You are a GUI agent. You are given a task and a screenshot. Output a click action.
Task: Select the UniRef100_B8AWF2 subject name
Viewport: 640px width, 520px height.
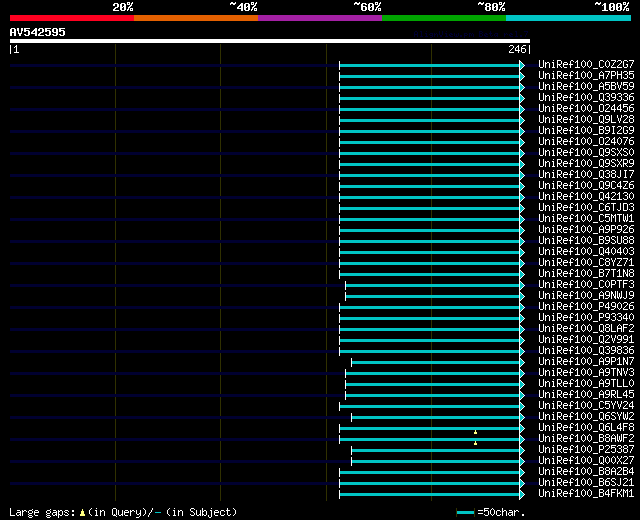[x=586, y=439]
